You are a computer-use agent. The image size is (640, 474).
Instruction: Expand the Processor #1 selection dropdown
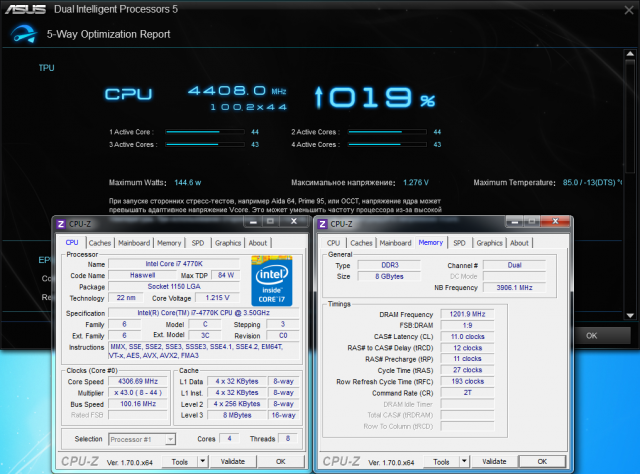point(170,439)
